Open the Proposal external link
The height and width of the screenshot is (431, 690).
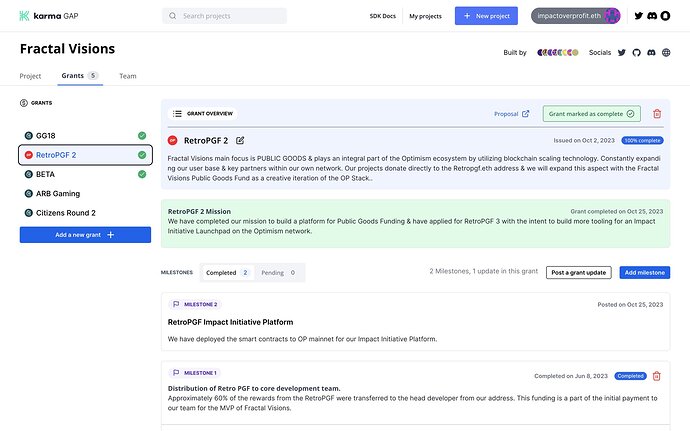511,114
